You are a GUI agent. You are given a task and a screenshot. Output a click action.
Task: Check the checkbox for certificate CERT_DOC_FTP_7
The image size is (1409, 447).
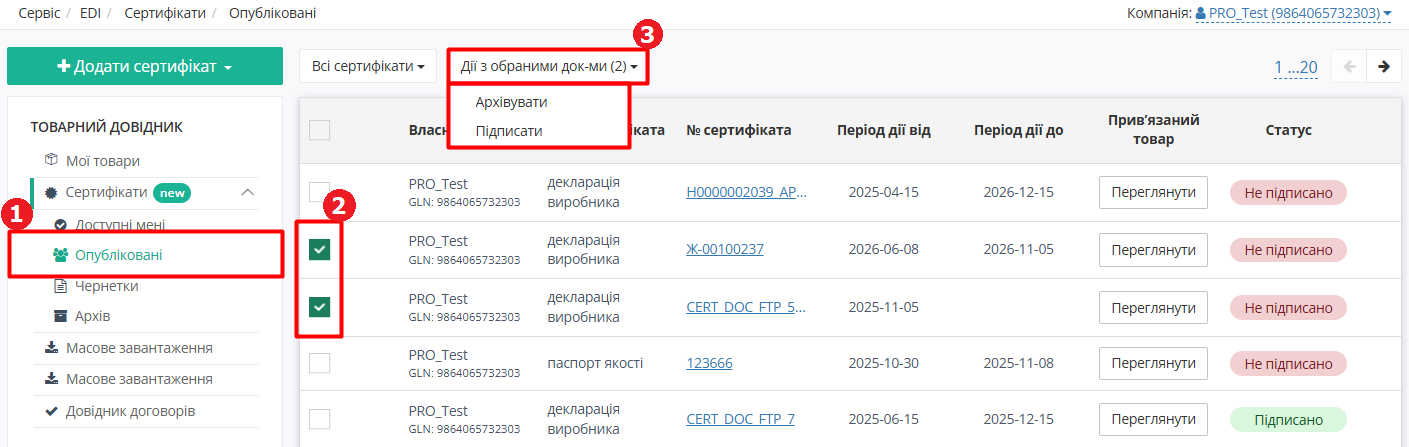[x=320, y=419]
